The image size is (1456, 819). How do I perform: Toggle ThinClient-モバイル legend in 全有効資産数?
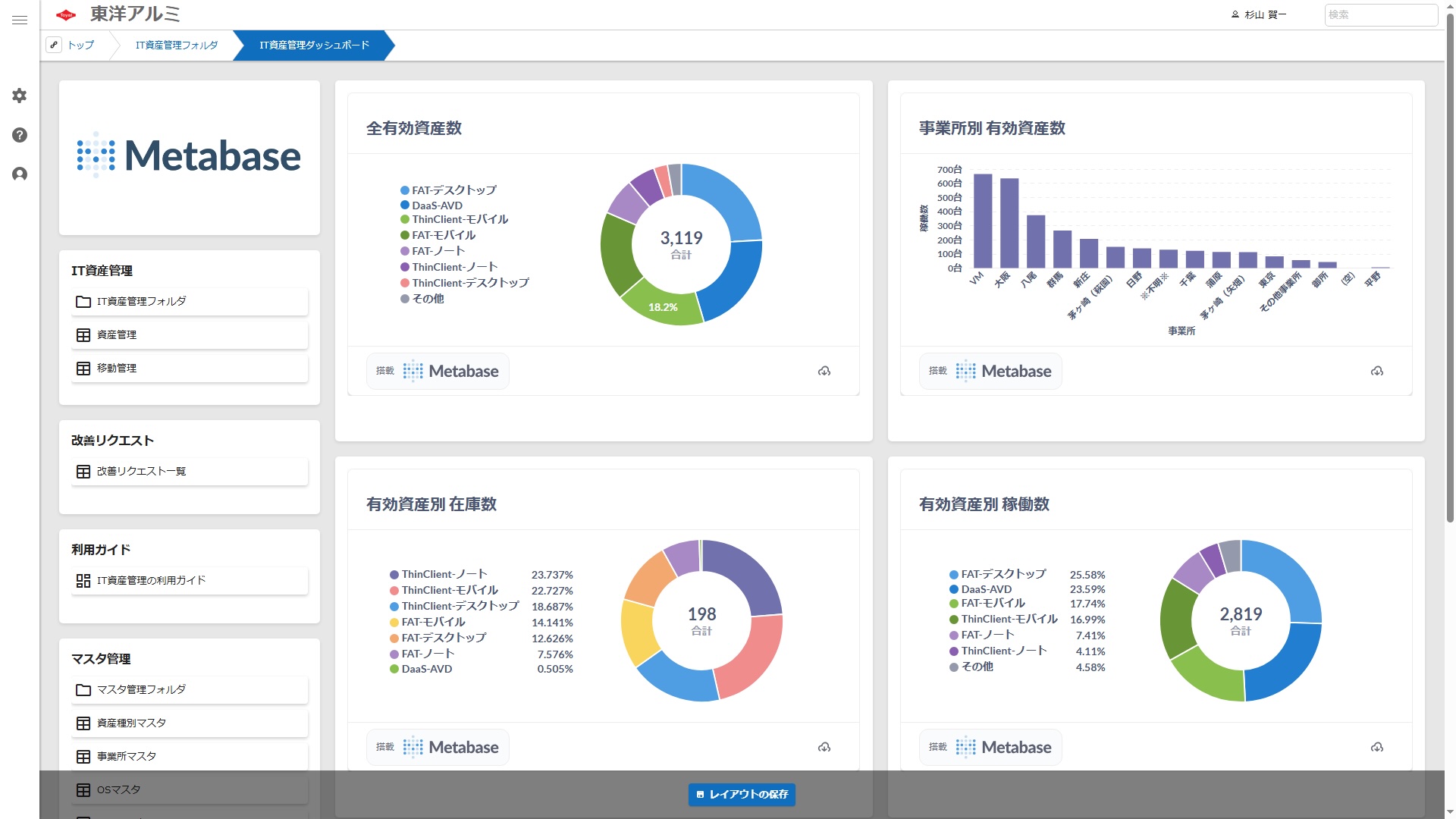(x=454, y=219)
